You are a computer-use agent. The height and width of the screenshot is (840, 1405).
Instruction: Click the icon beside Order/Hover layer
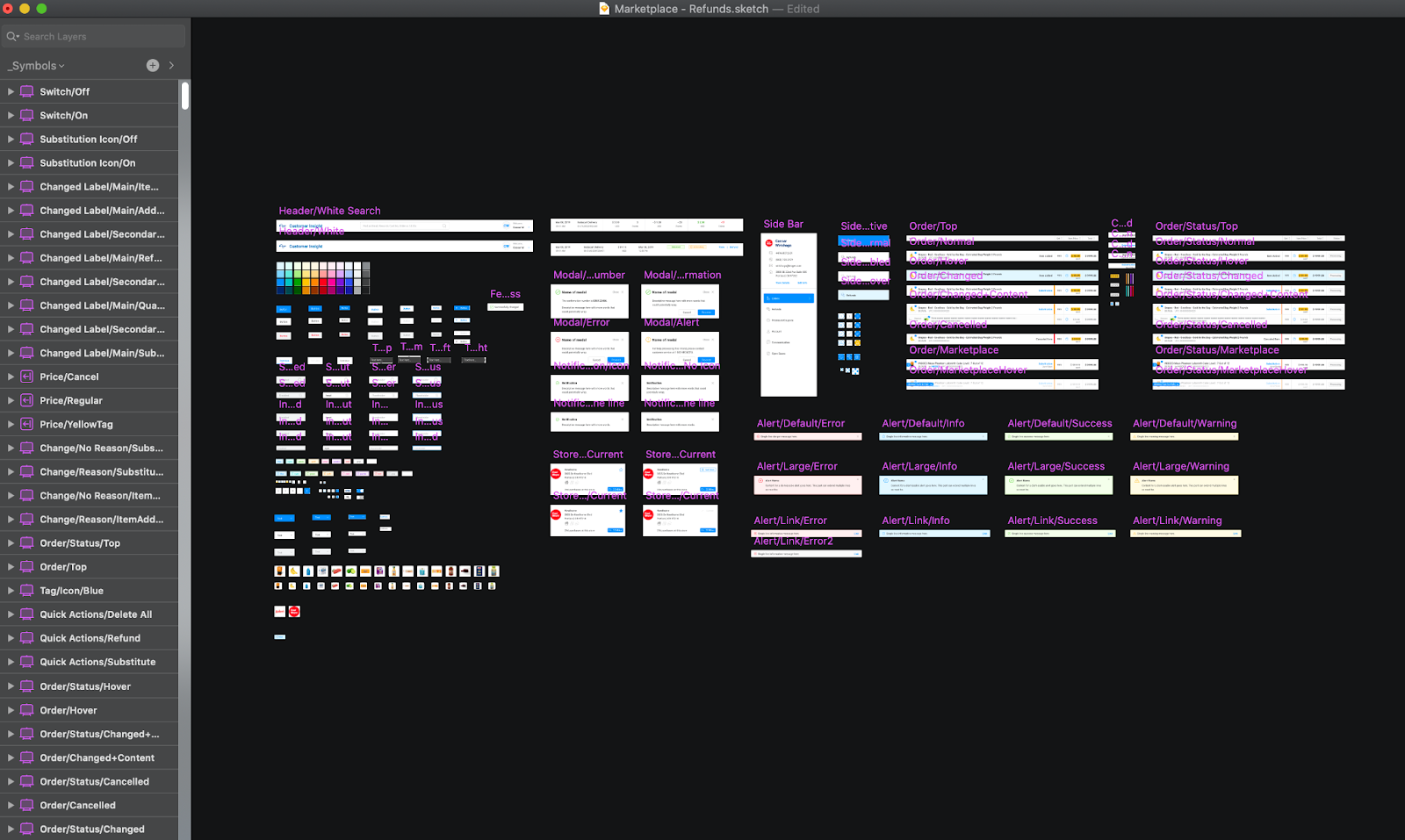click(x=27, y=710)
